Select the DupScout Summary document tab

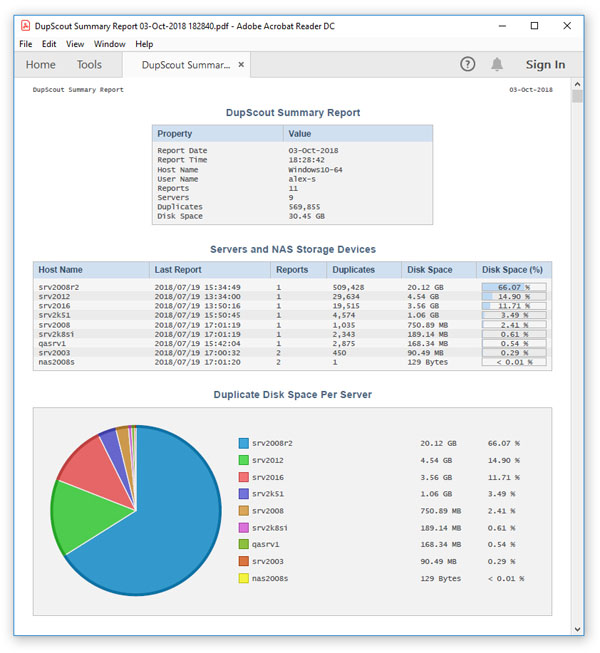(186, 65)
